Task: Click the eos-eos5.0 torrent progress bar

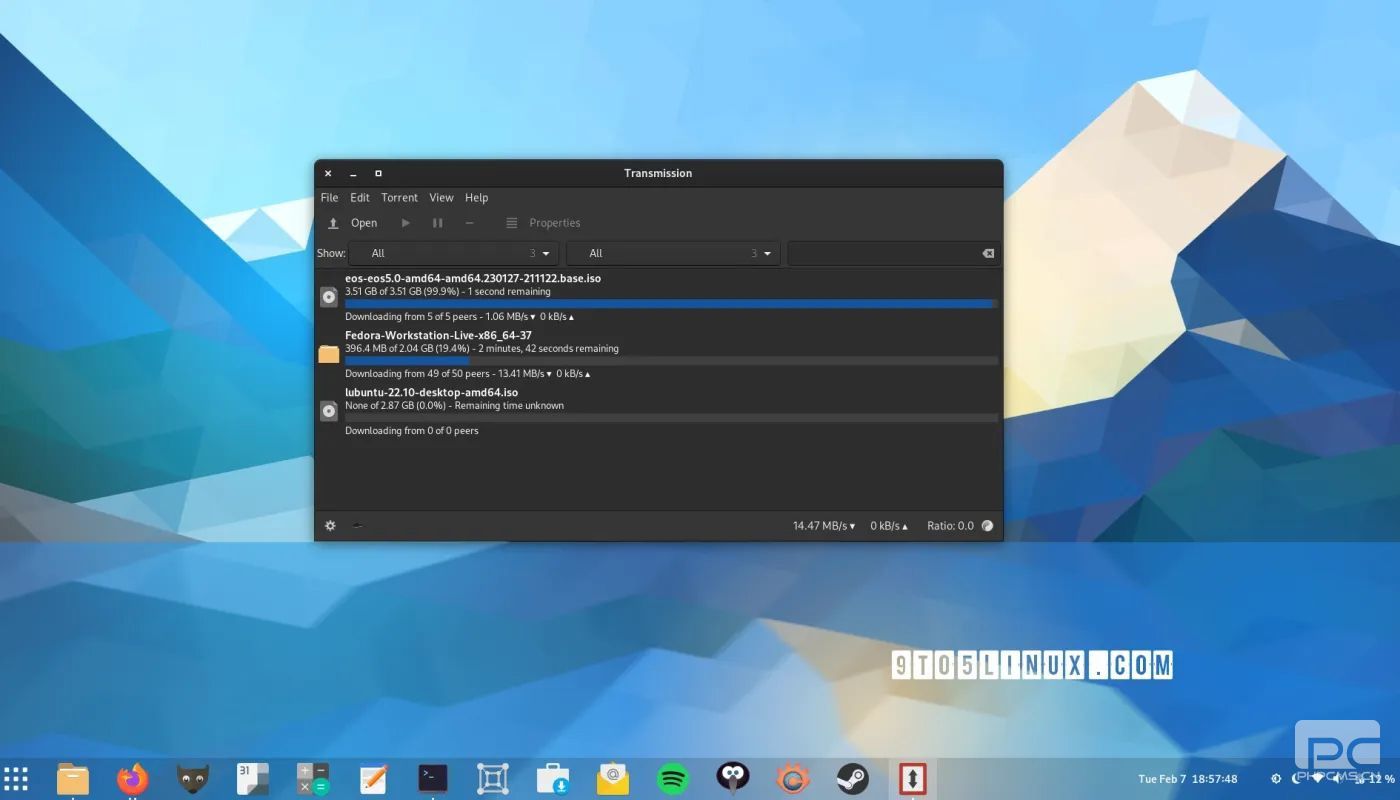Action: point(670,304)
